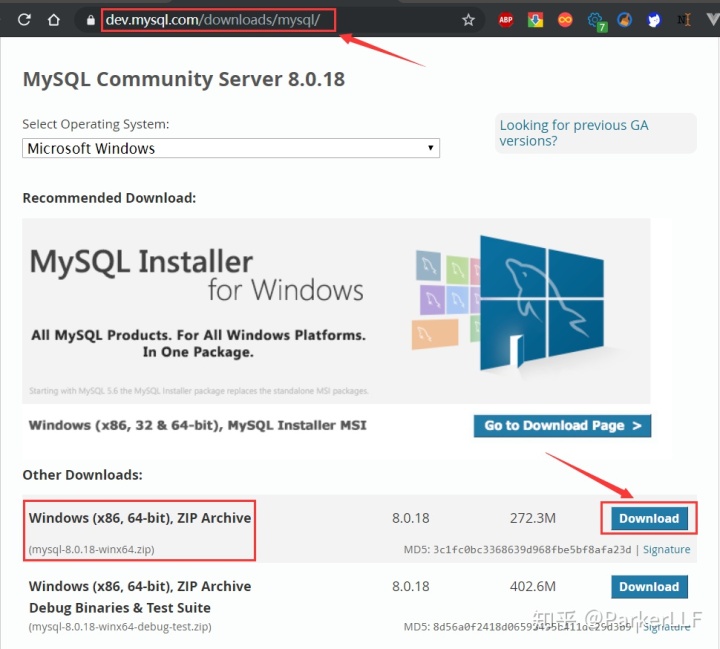Screen dimensions: 720x649
Task: Click the file name (mysql-8.0.18-winx64-debug-test.zip)
Action: tap(120, 627)
